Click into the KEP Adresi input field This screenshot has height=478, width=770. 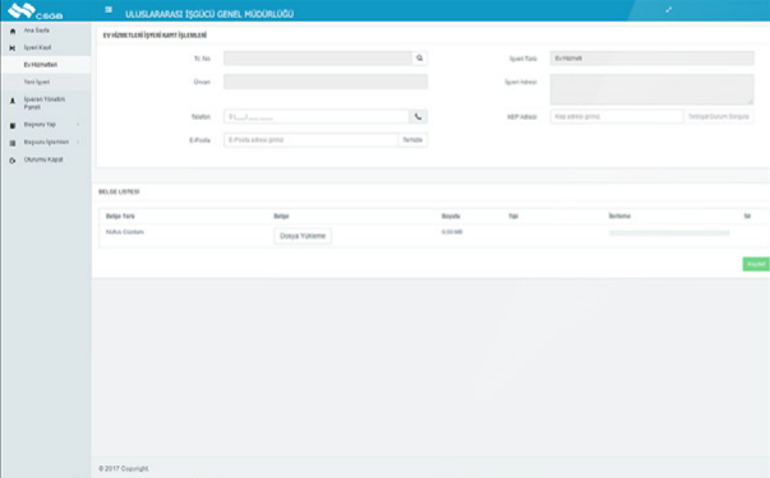[616, 117]
